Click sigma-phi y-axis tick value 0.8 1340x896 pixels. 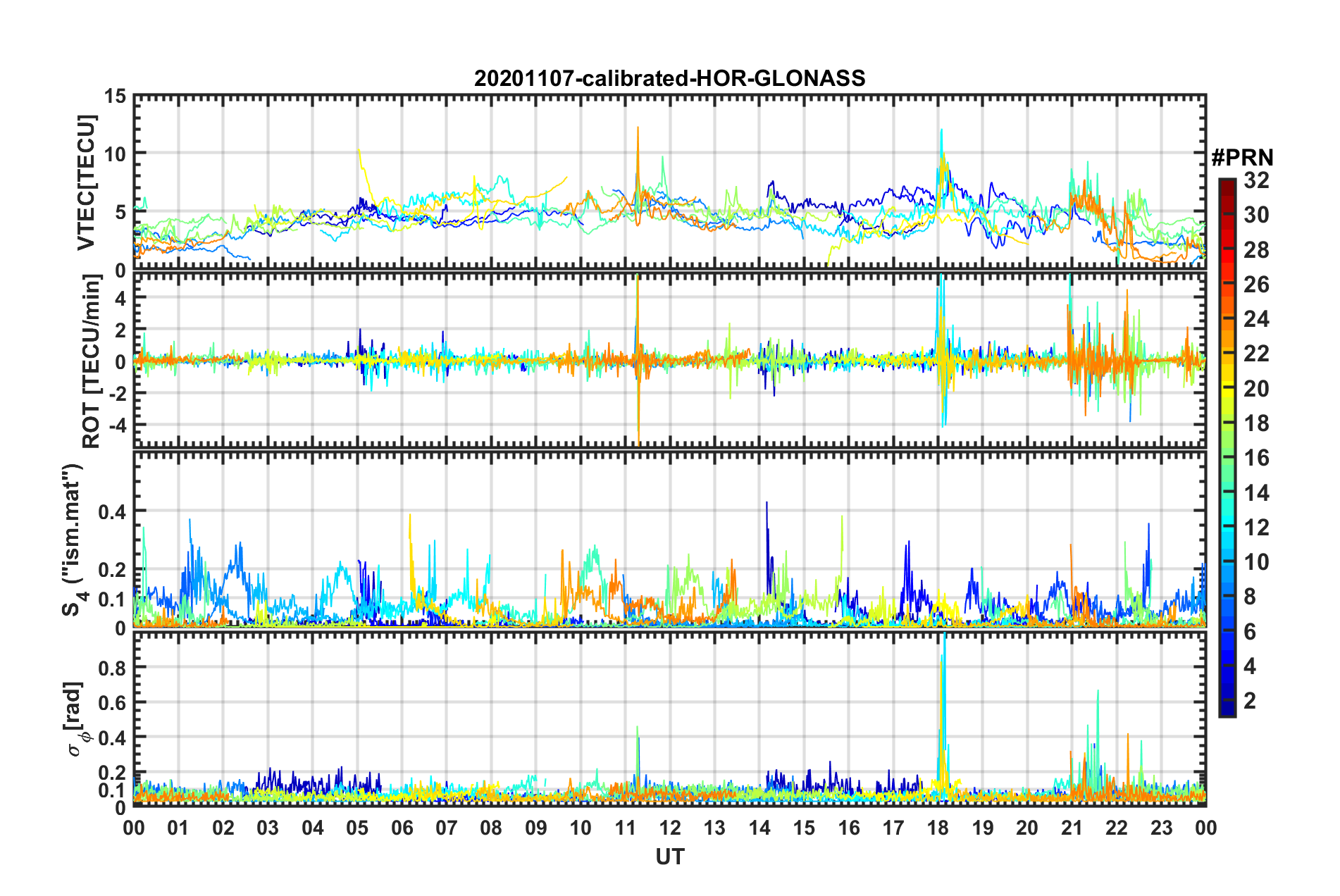[x=112, y=667]
